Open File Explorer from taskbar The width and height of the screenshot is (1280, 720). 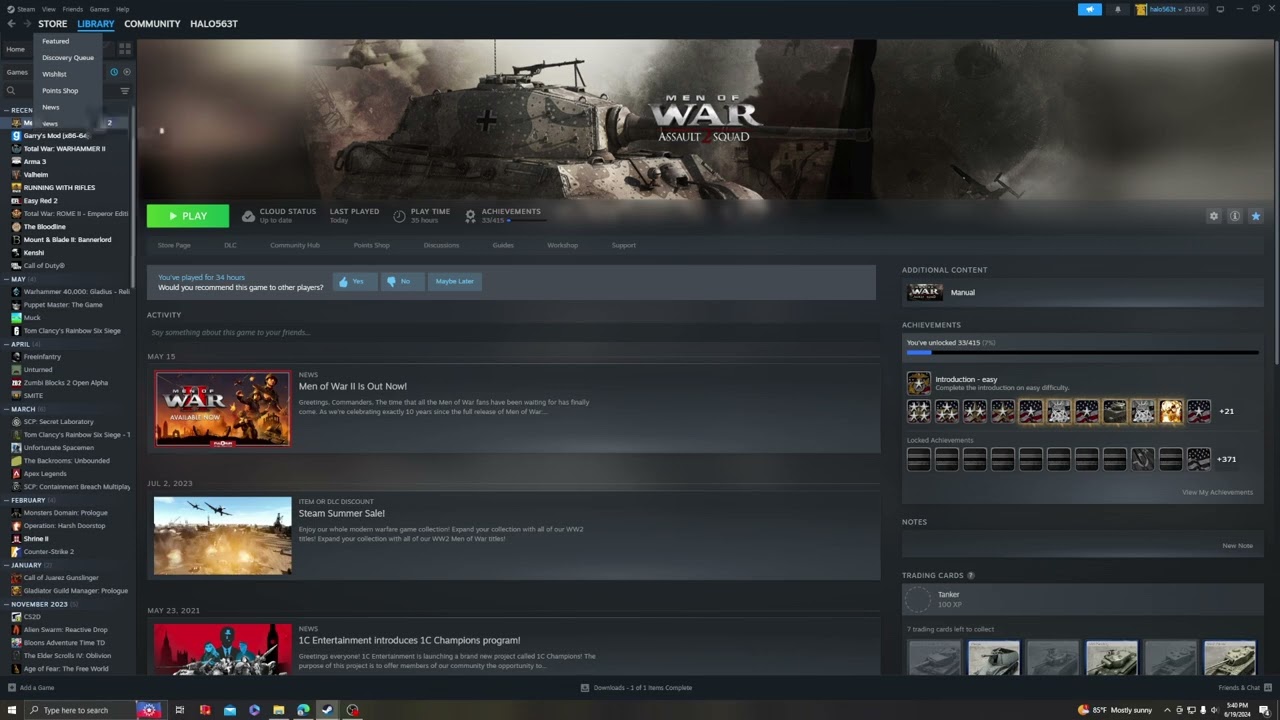279,710
